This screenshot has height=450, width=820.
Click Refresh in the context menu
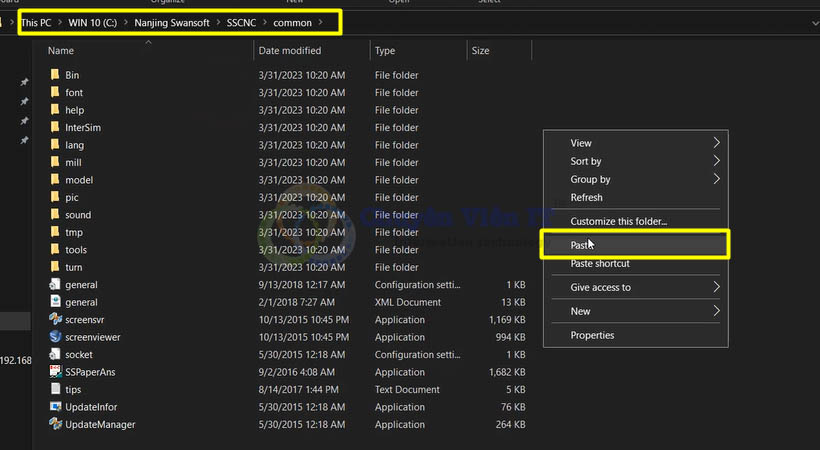(586, 197)
